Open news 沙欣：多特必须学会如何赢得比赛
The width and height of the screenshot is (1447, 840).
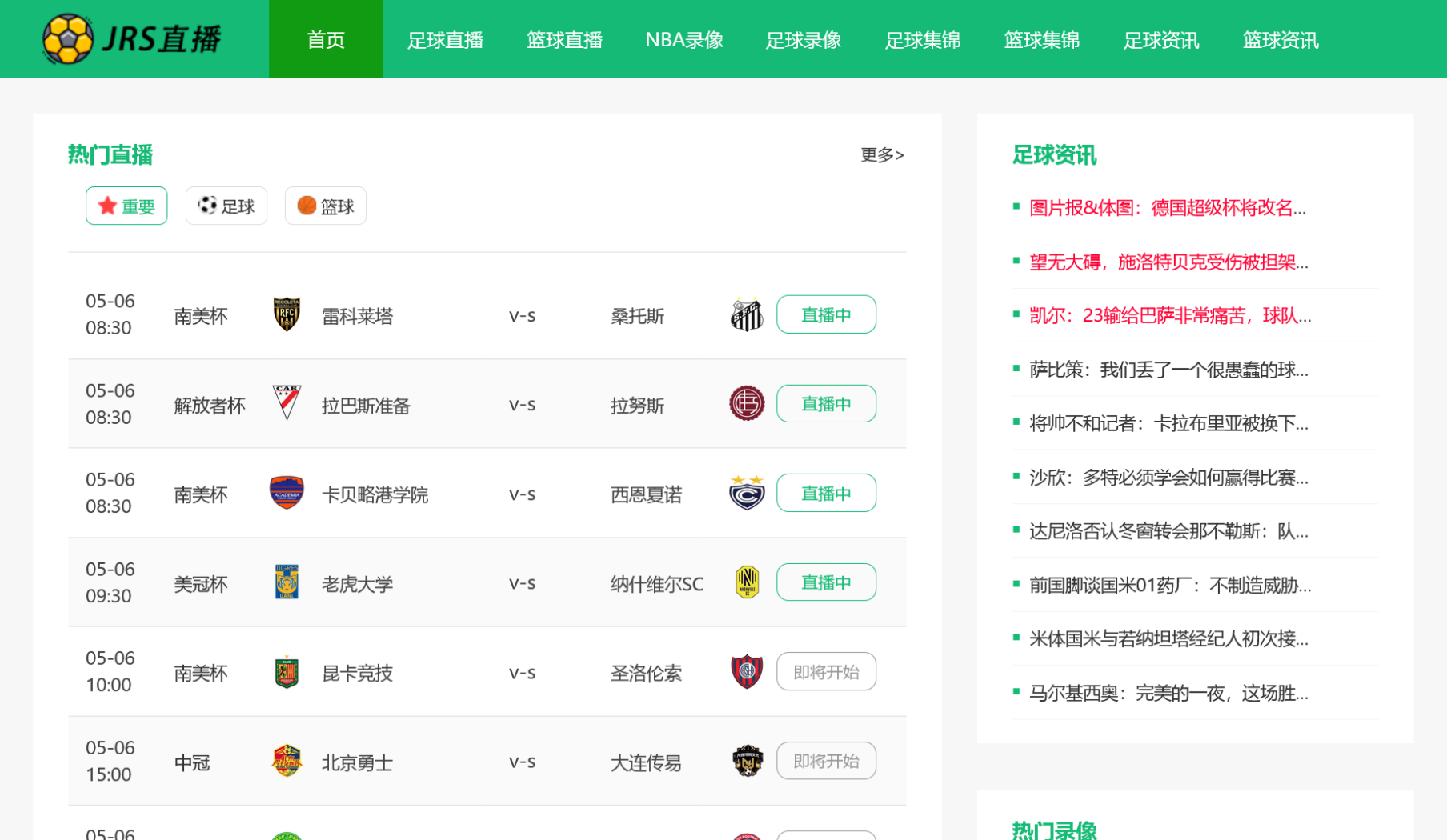(x=1168, y=478)
